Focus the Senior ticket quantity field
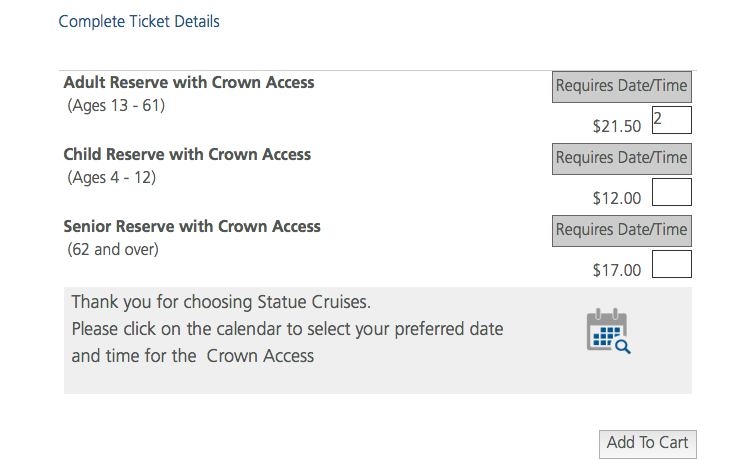 click(x=671, y=264)
